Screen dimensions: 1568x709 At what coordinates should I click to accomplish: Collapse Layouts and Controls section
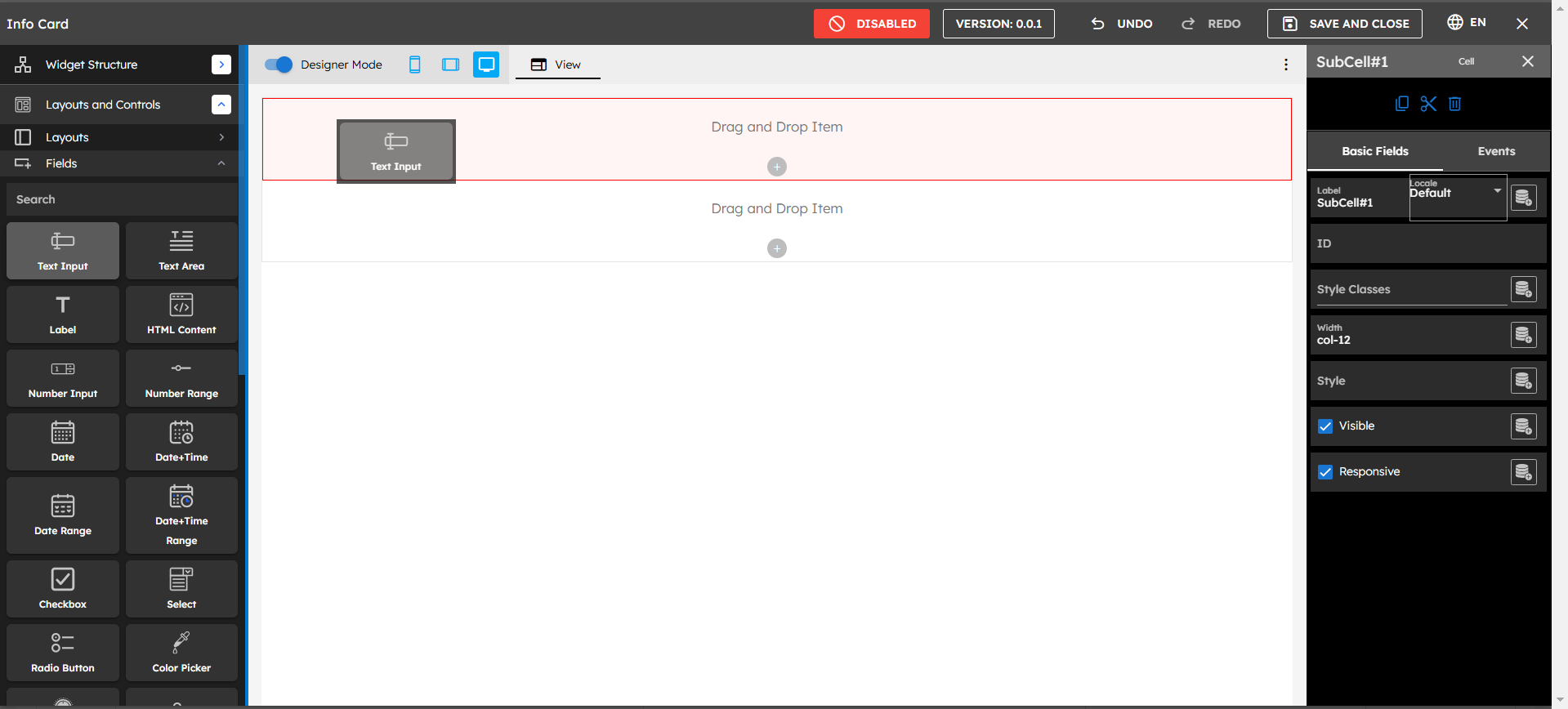[x=221, y=105]
